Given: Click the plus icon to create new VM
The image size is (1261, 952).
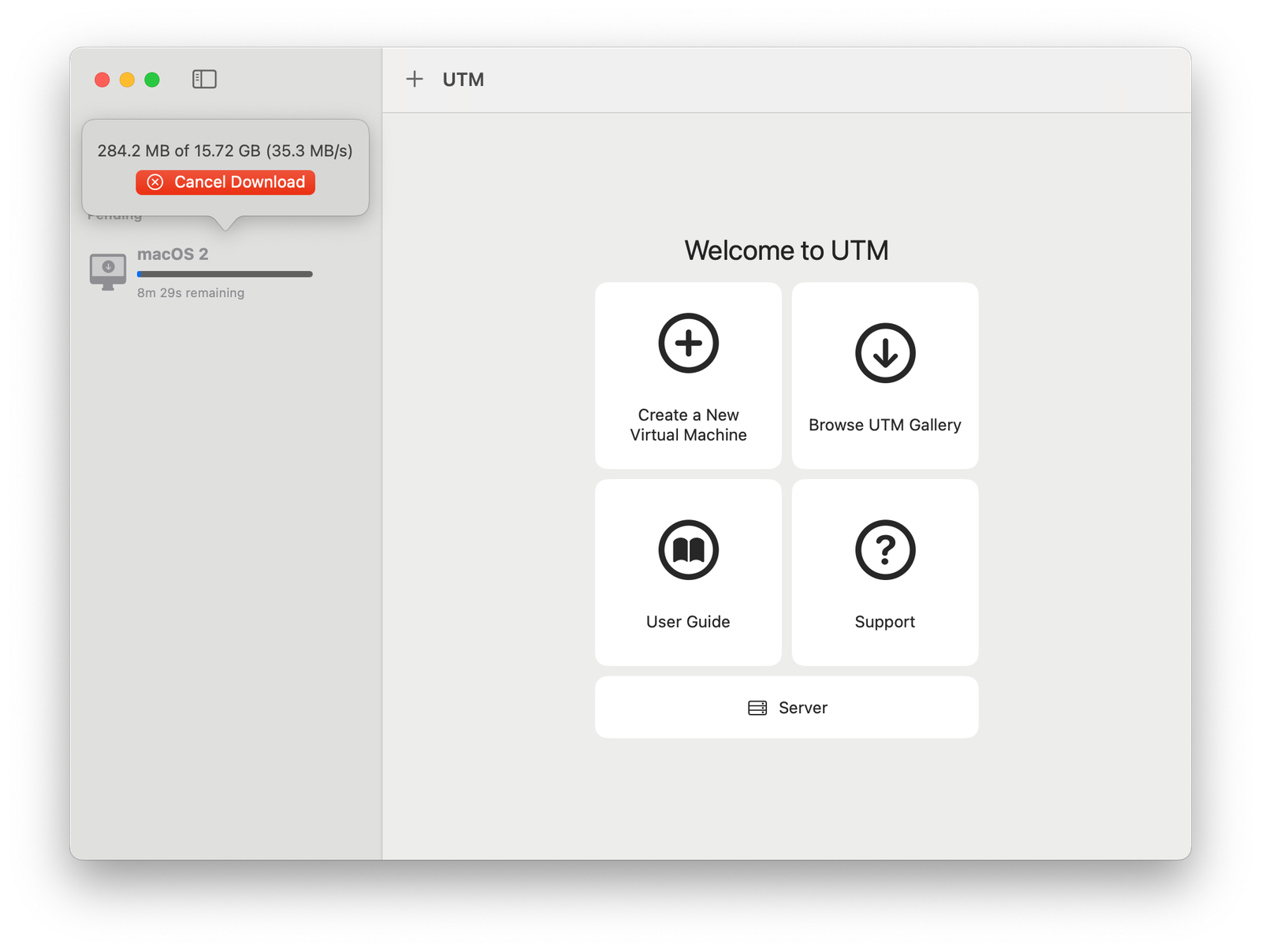Looking at the screenshot, I should tap(415, 79).
